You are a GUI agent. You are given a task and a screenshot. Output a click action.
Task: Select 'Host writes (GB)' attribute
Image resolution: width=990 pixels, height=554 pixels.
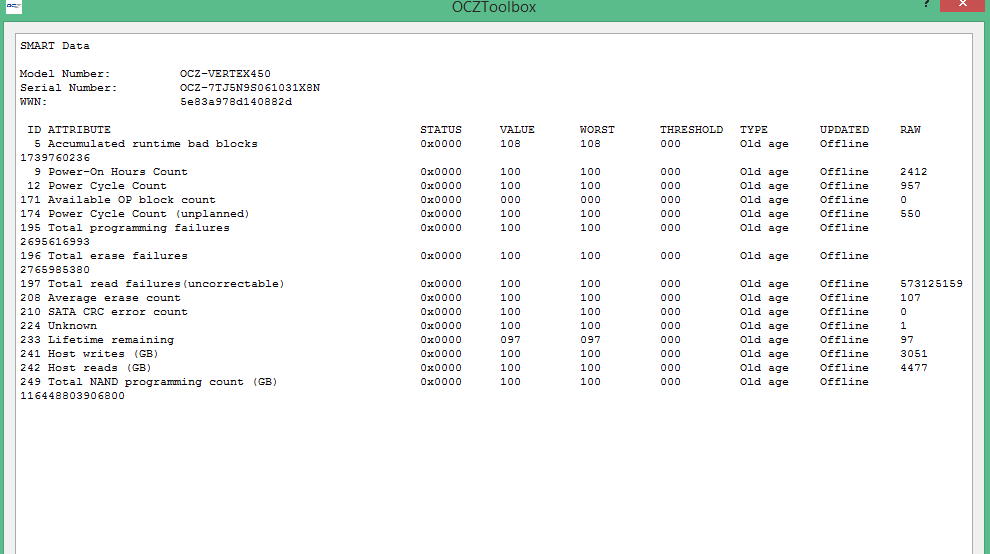104,354
